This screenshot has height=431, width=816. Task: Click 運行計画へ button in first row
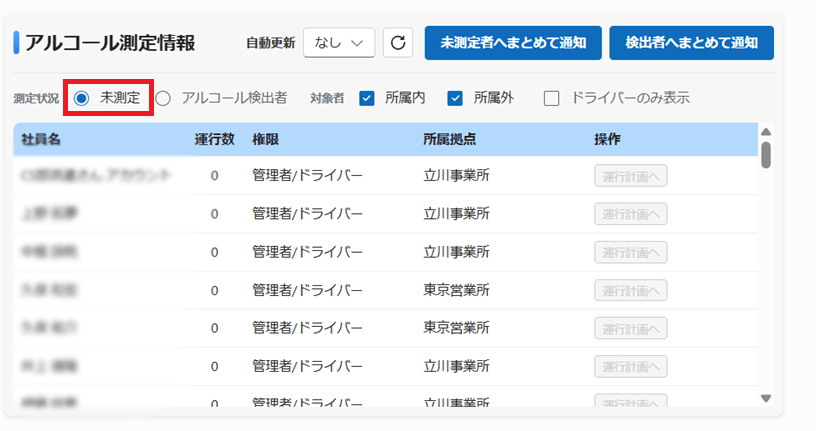[x=631, y=176]
